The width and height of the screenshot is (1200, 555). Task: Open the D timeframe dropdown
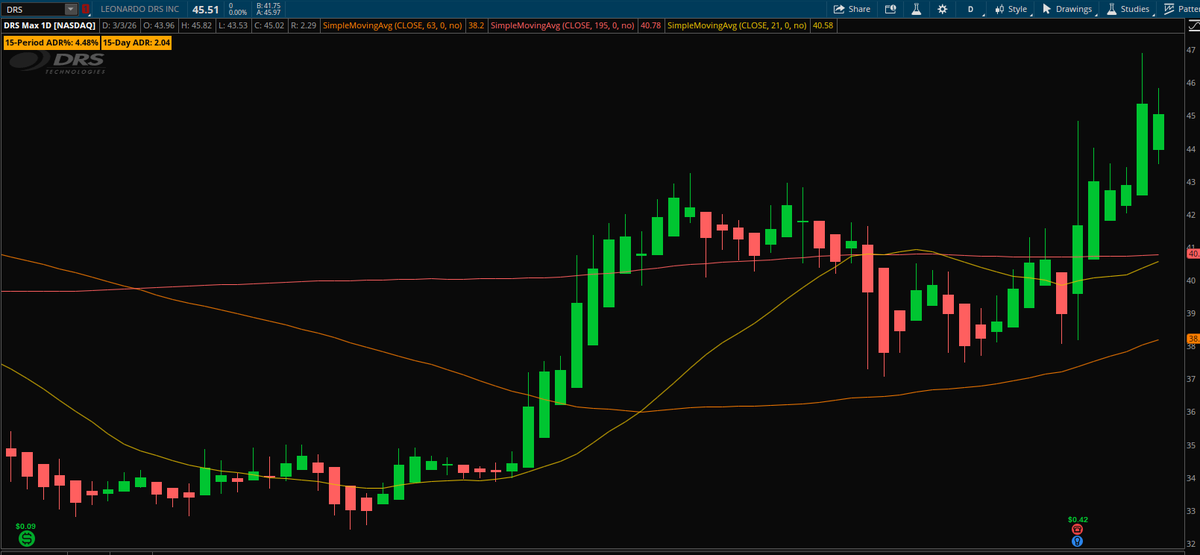click(970, 9)
